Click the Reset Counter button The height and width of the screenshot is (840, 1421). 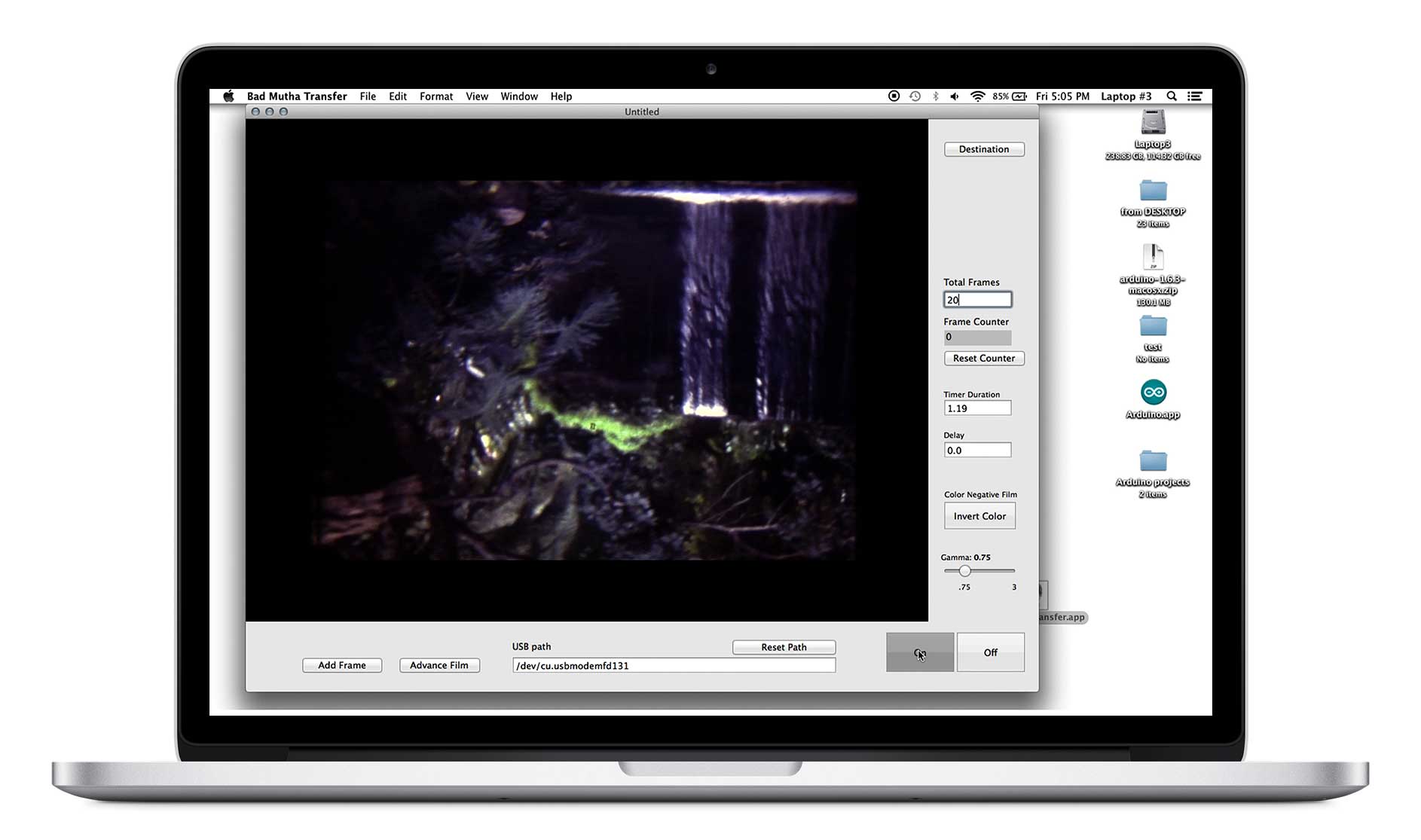click(983, 358)
